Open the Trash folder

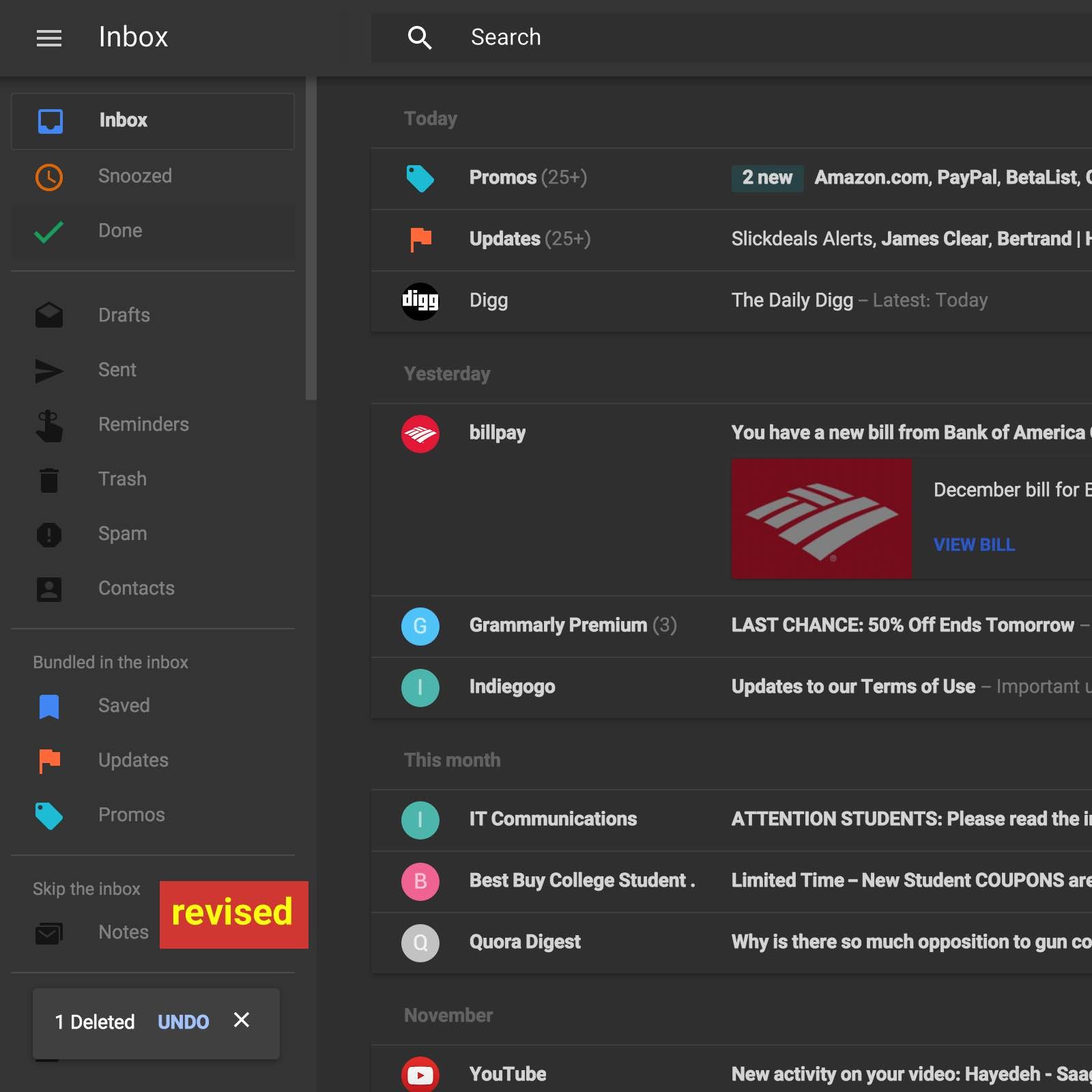153,478
